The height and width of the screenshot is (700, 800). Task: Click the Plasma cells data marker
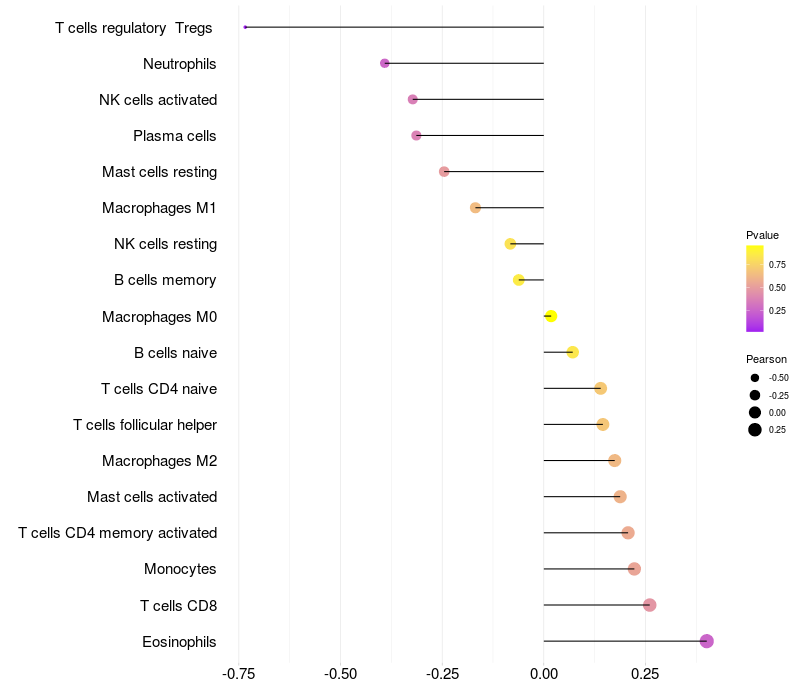click(x=416, y=135)
